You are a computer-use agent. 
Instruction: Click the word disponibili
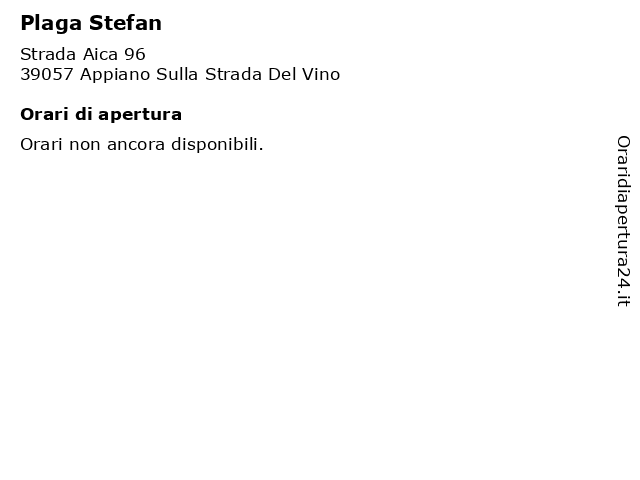217,145
